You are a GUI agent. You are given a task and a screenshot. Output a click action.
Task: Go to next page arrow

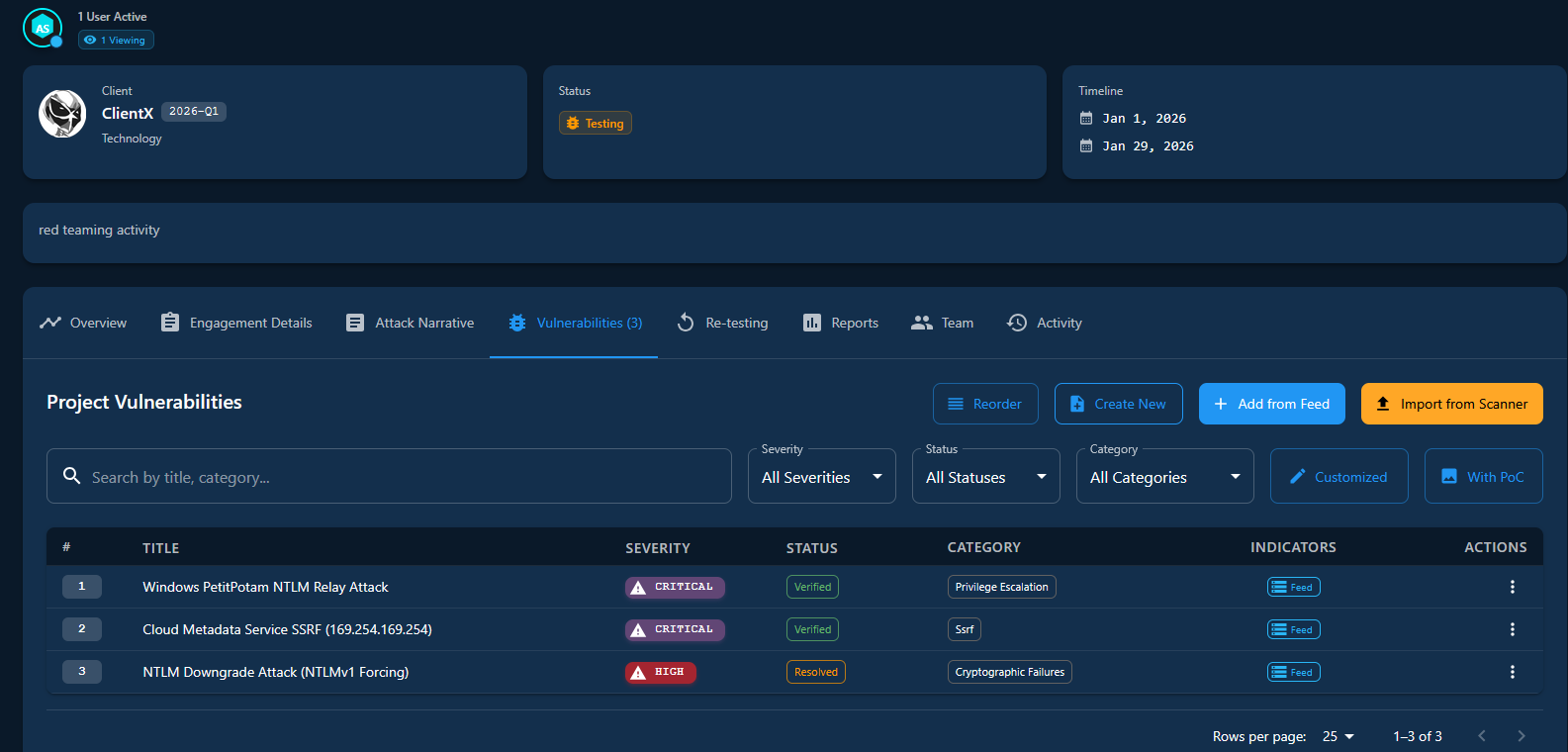[1522, 736]
